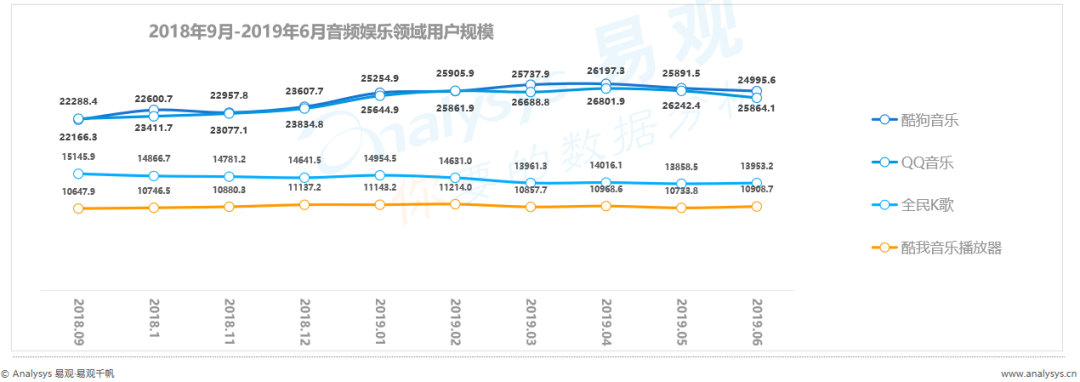Select the orange data point at 2018.1
The height and width of the screenshot is (382, 1080).
[154, 207]
